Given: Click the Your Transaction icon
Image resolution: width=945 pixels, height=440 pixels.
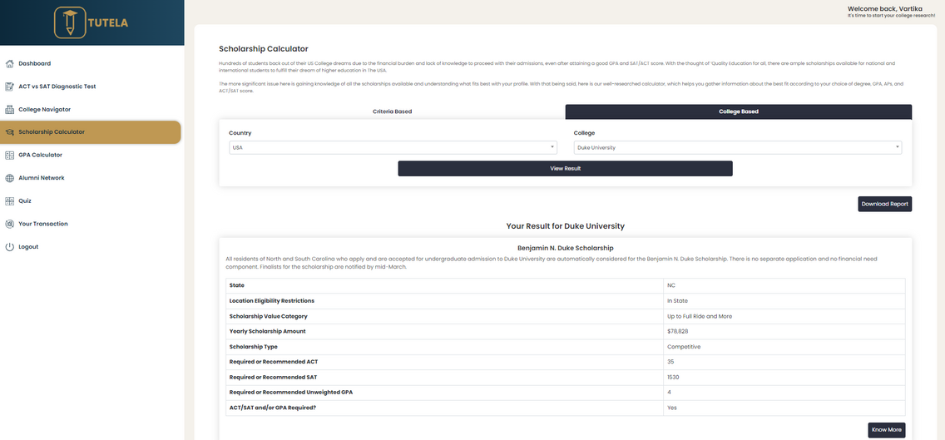Looking at the screenshot, I should tap(9, 224).
